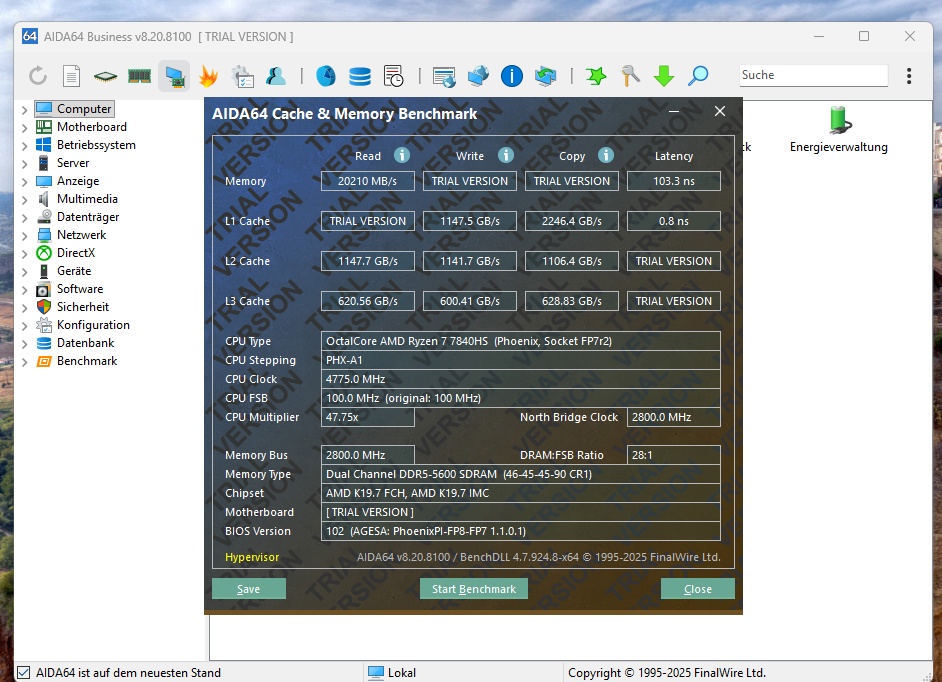Click the globe with monitors toolbar icon
The height and width of the screenshot is (682, 942).
click(478, 76)
